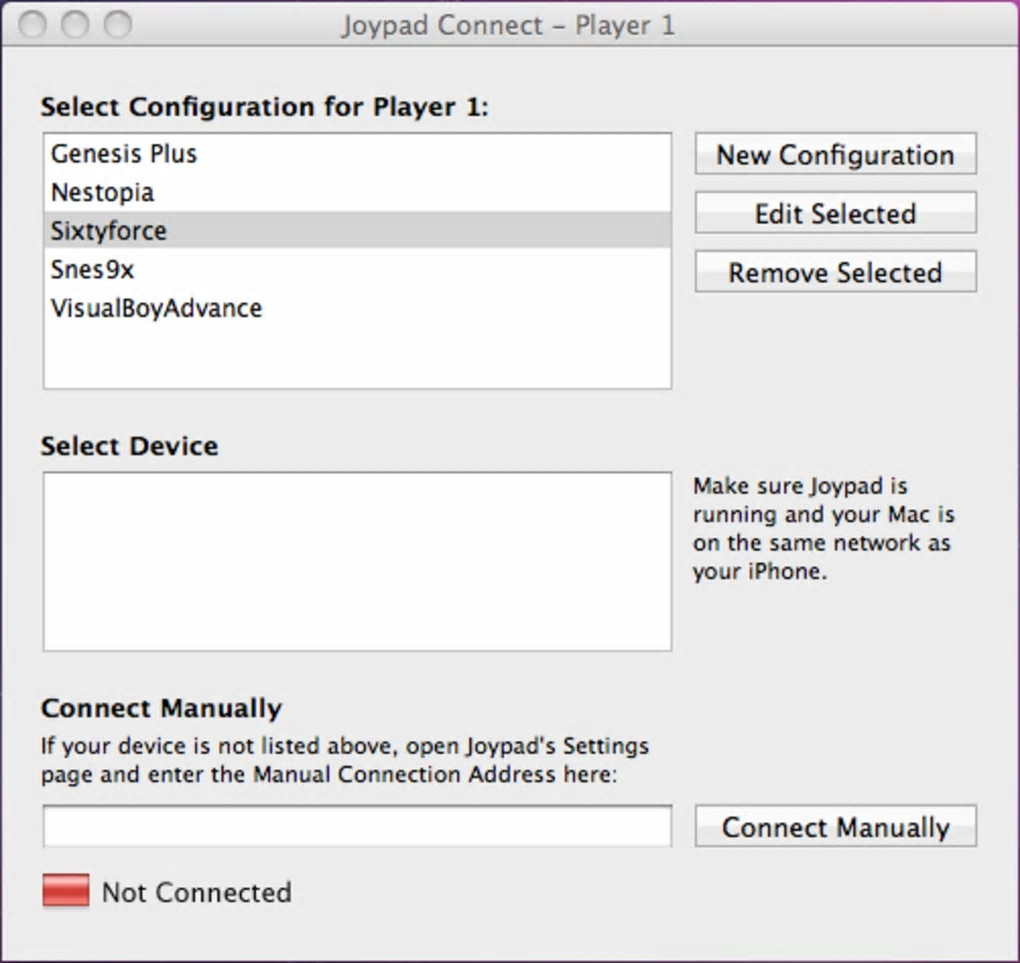Close the Joypad Connect window
This screenshot has height=963, width=1020.
pos(32,24)
